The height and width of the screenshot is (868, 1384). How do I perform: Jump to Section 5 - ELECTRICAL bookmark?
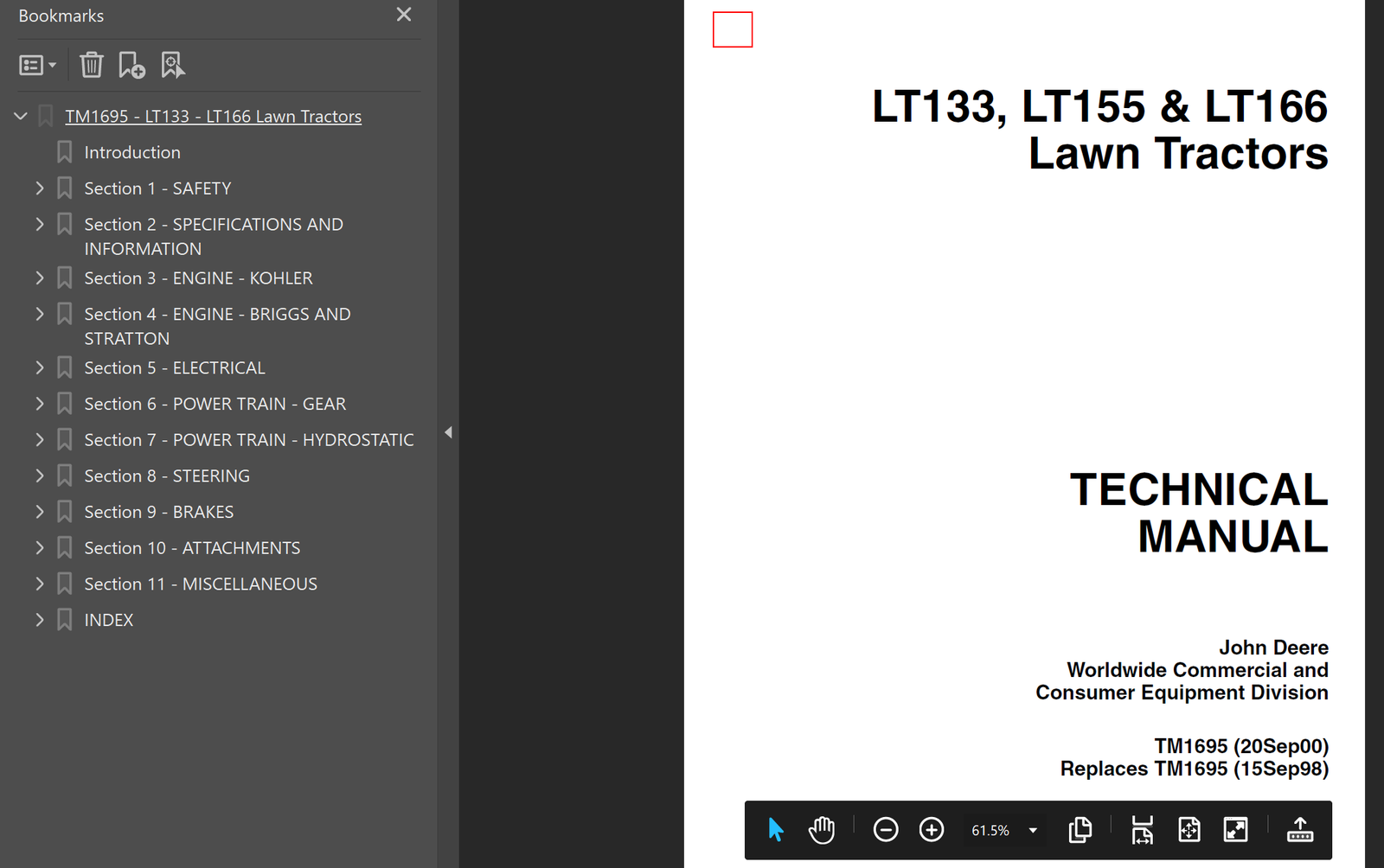(x=175, y=367)
